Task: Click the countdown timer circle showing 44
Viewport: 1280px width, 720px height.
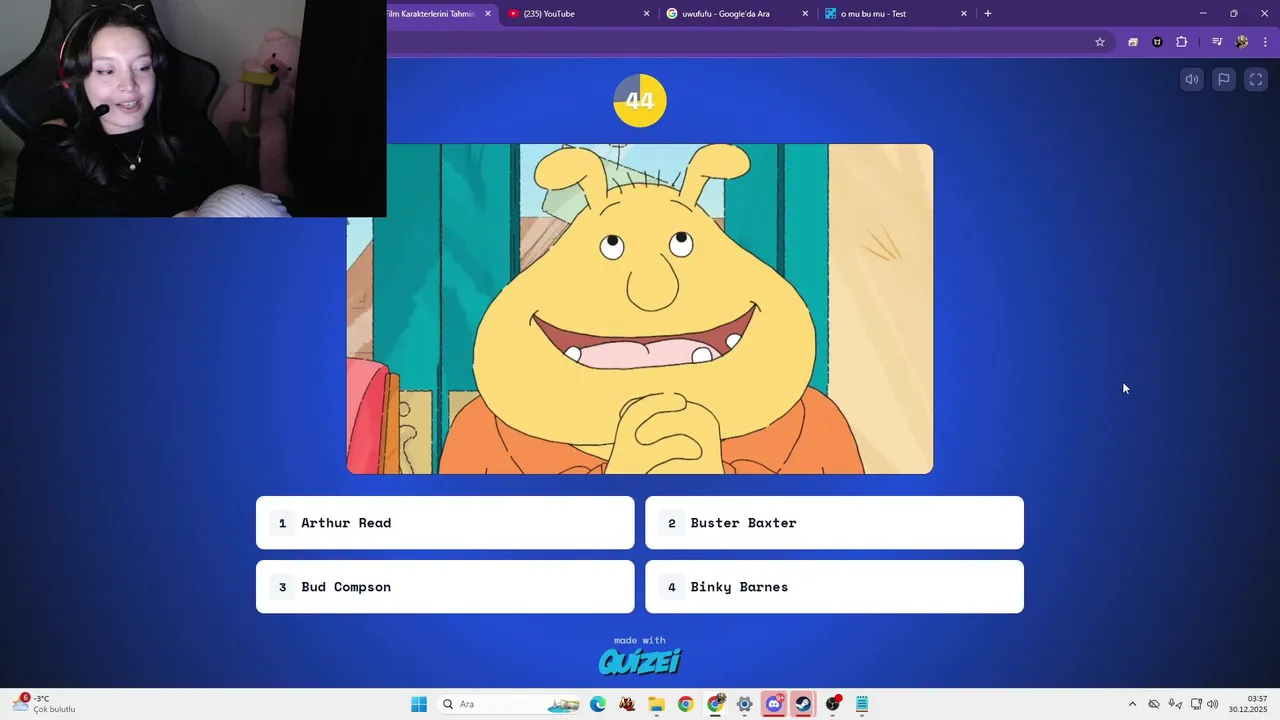Action: point(640,100)
